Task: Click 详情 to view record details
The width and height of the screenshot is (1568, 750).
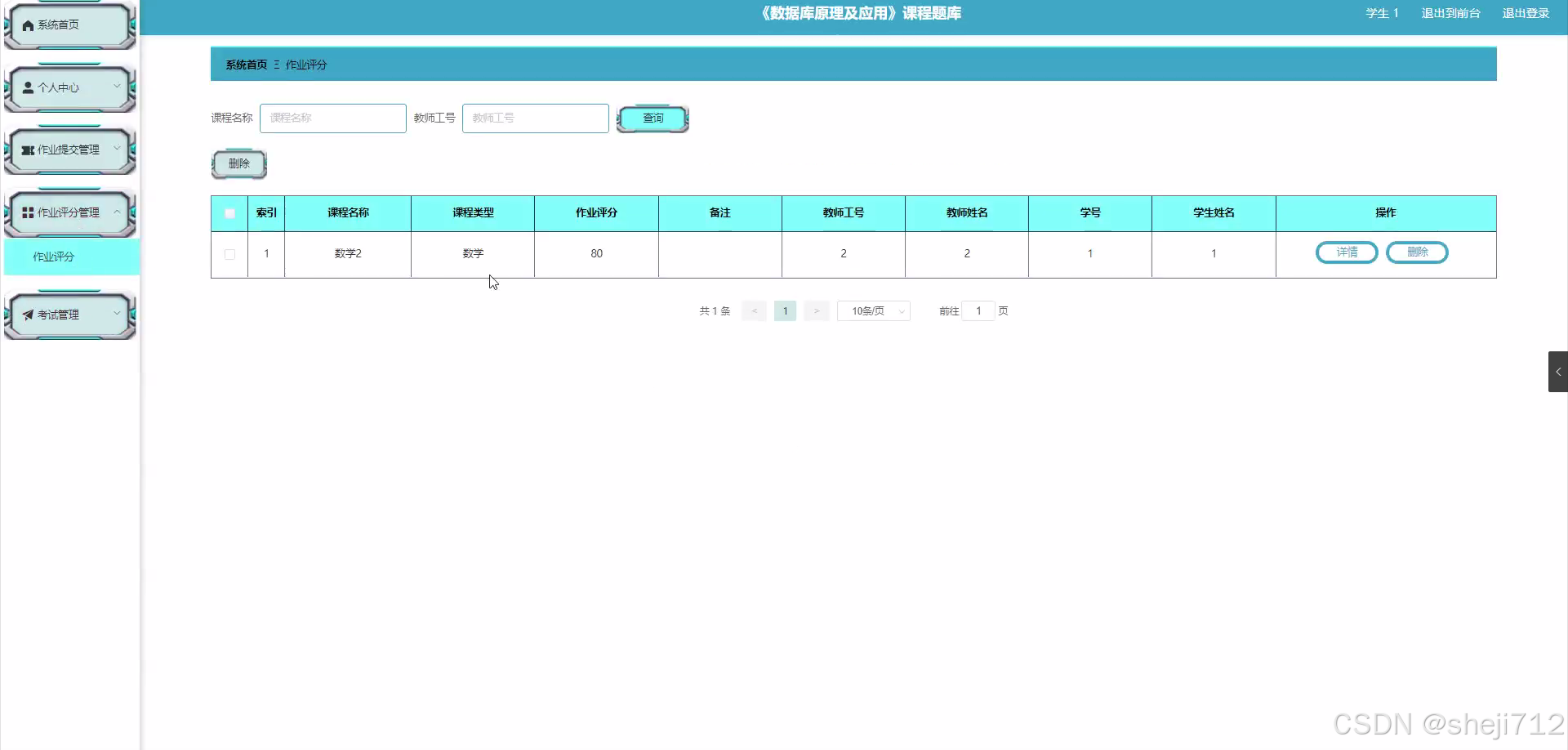Action: tap(1346, 252)
